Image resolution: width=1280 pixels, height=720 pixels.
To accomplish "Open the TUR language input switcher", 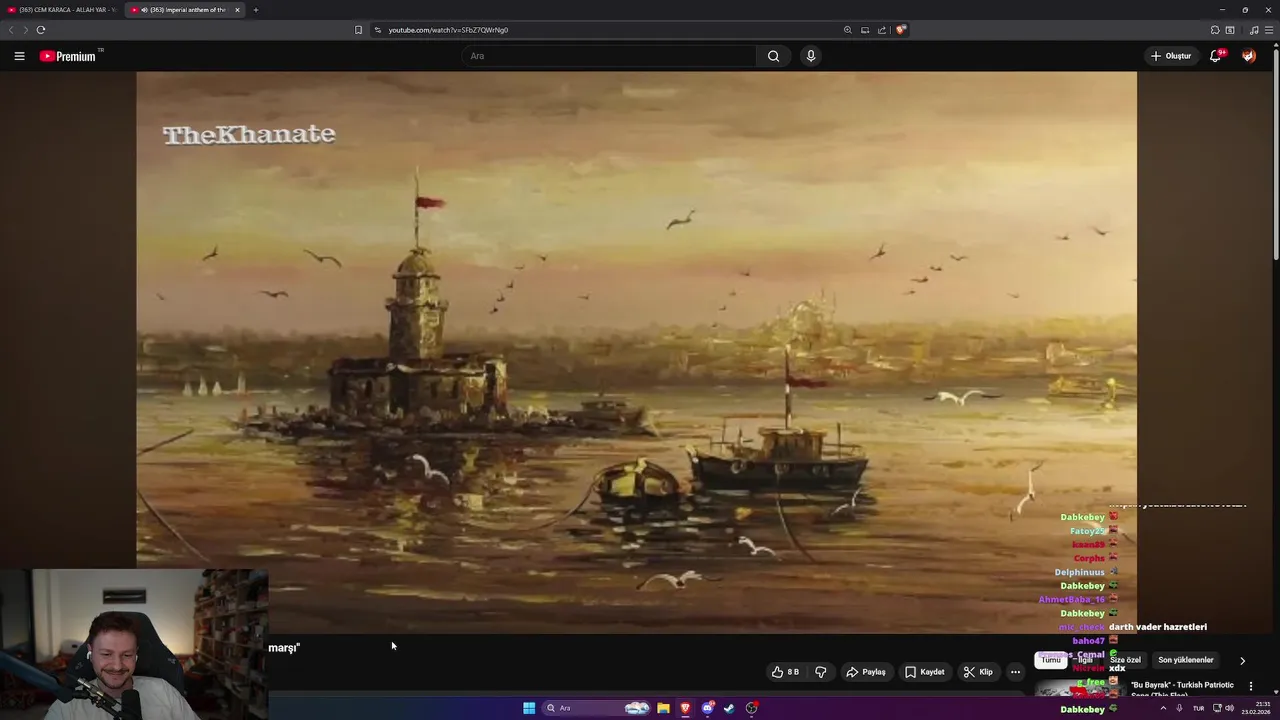I will [x=1198, y=708].
